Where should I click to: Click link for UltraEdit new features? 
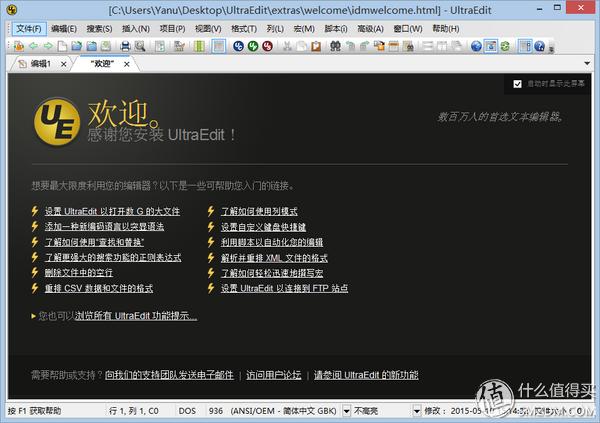coord(366,375)
